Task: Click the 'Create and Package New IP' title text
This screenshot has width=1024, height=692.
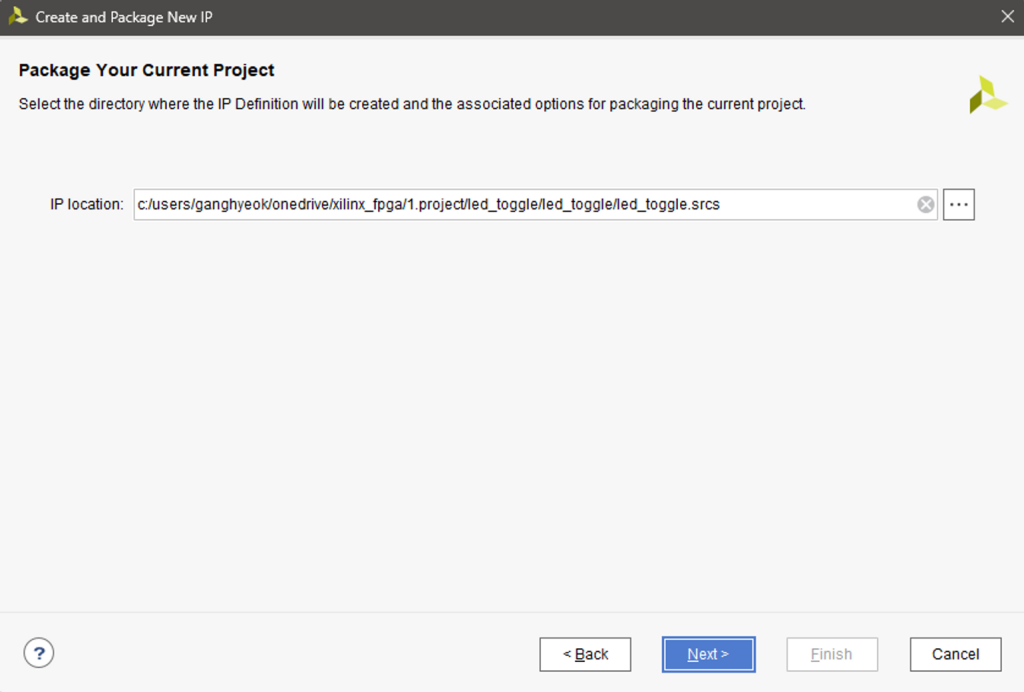Action: 124,17
